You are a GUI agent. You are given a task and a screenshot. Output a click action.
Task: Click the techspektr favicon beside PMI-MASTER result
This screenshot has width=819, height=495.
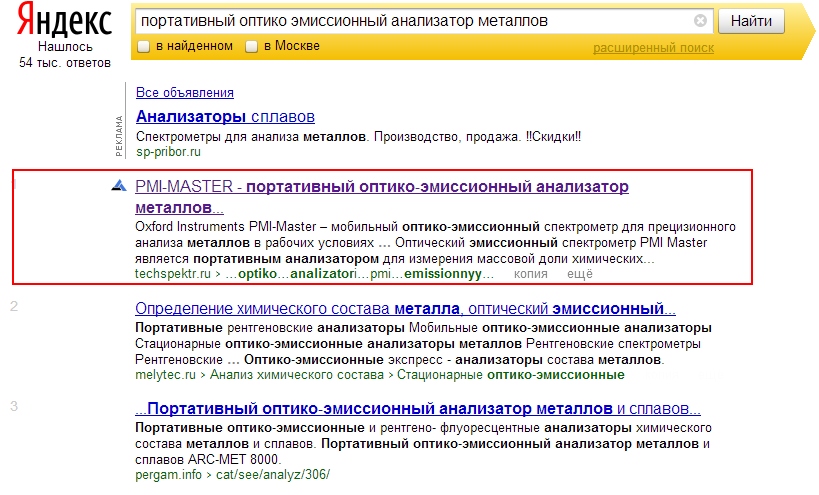119,185
